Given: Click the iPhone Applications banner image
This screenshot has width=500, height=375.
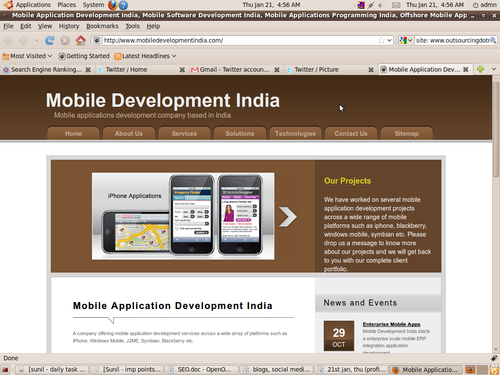Looking at the screenshot, I should point(183,216).
